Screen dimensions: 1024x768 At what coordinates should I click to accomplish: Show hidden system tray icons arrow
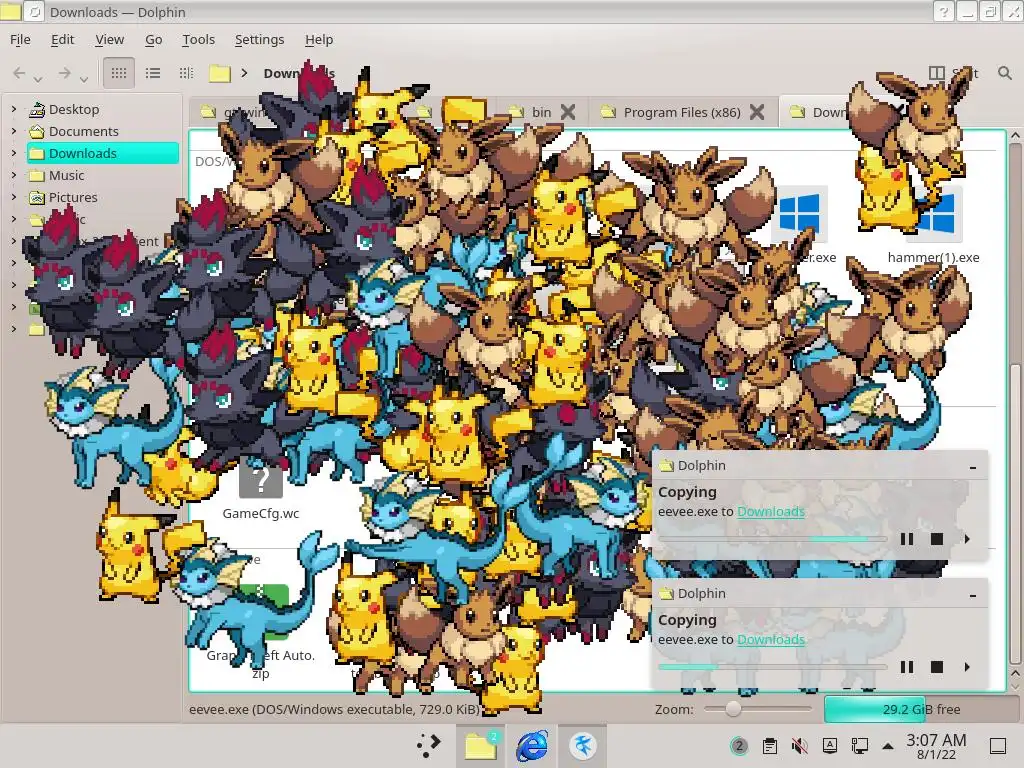point(888,746)
